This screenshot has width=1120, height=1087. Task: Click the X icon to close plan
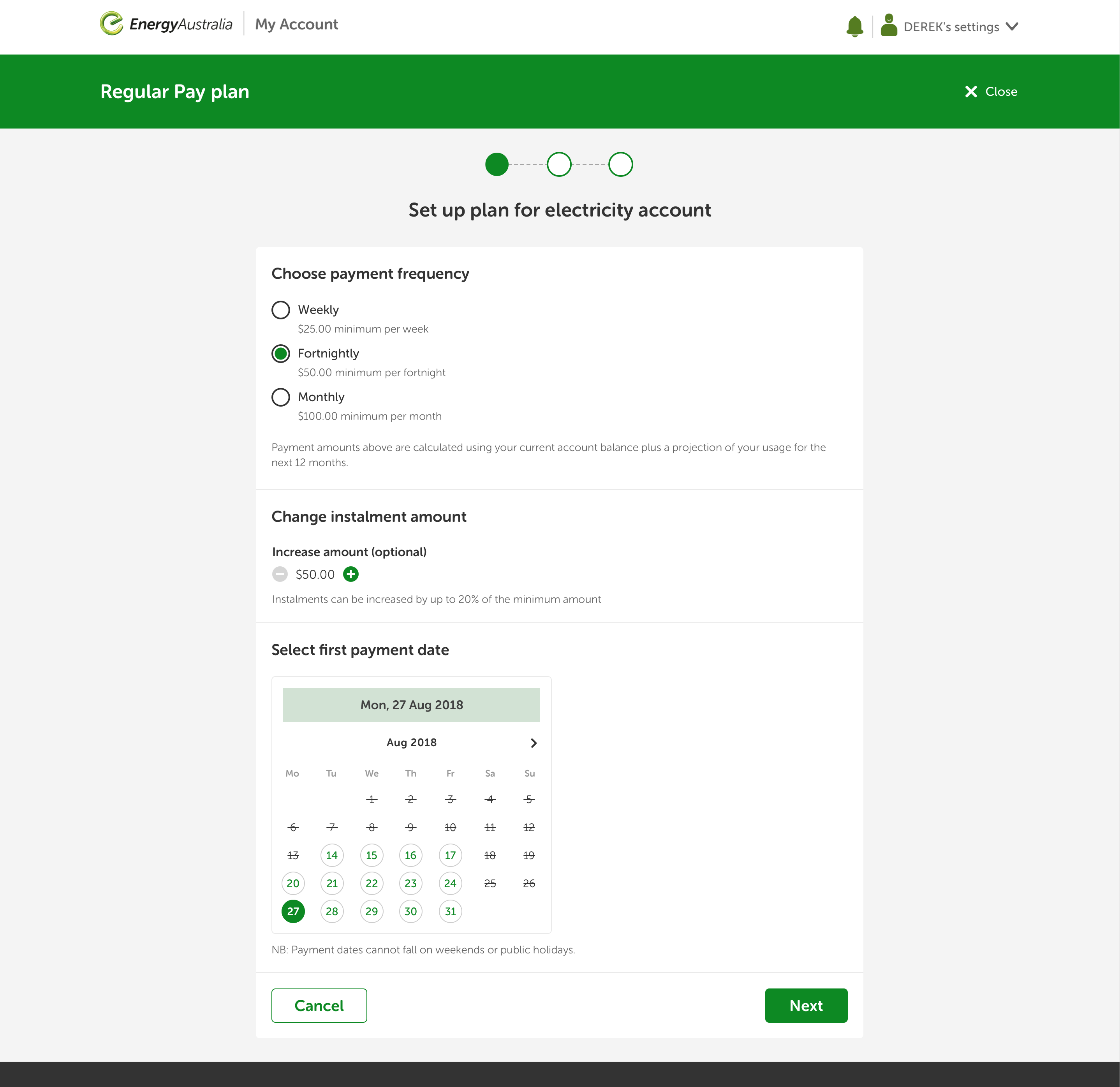point(970,92)
